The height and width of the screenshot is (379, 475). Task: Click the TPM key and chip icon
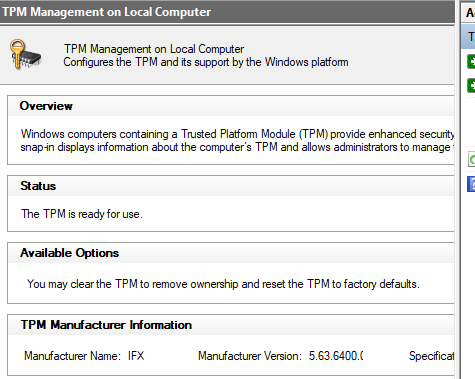click(x=25, y=55)
